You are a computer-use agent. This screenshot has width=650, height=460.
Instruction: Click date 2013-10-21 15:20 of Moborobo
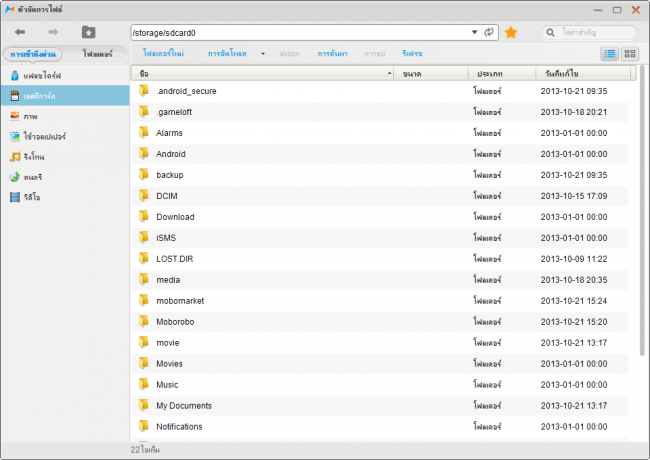[574, 322]
